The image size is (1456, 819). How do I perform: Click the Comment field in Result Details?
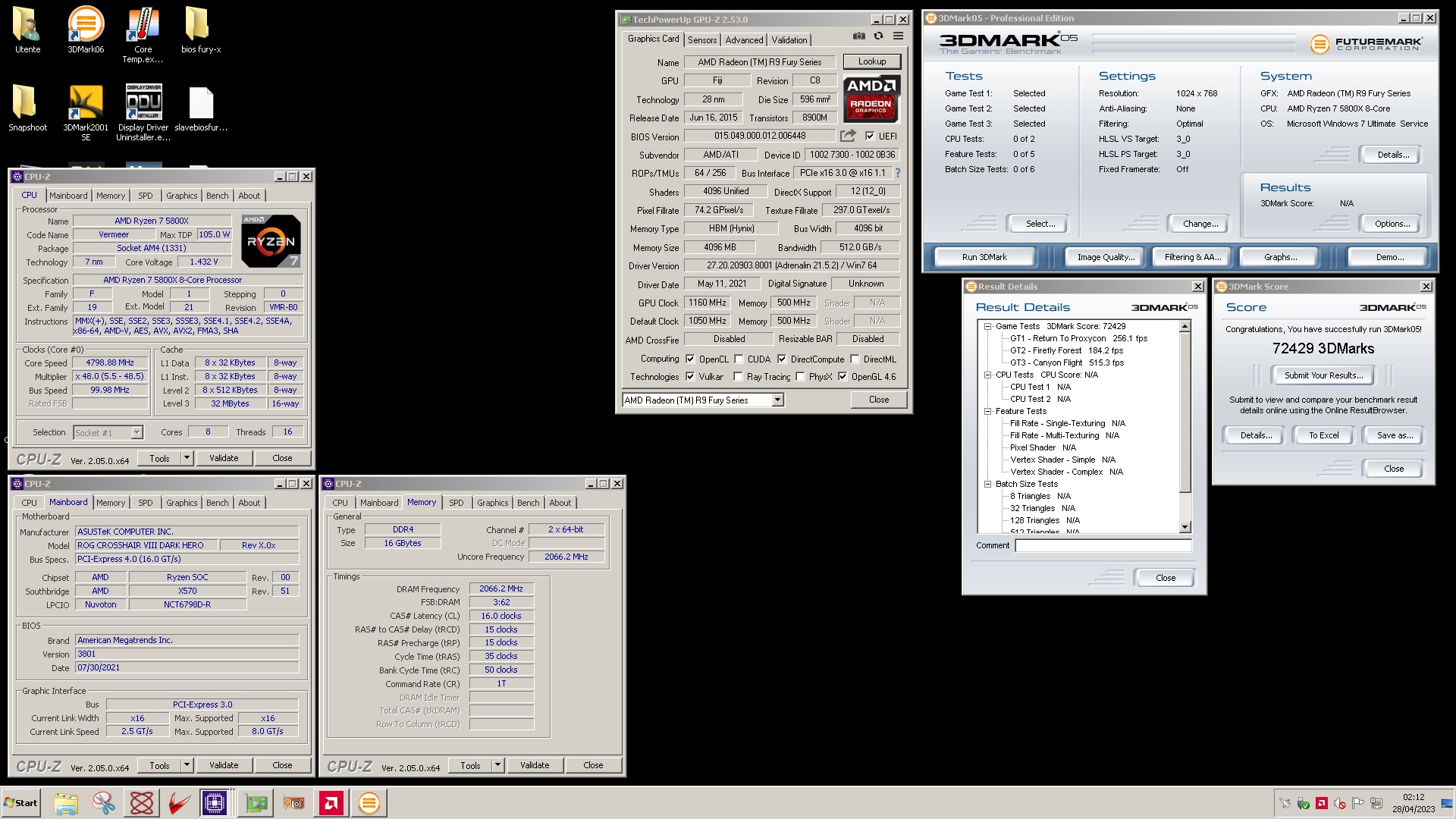pyautogui.click(x=1103, y=546)
